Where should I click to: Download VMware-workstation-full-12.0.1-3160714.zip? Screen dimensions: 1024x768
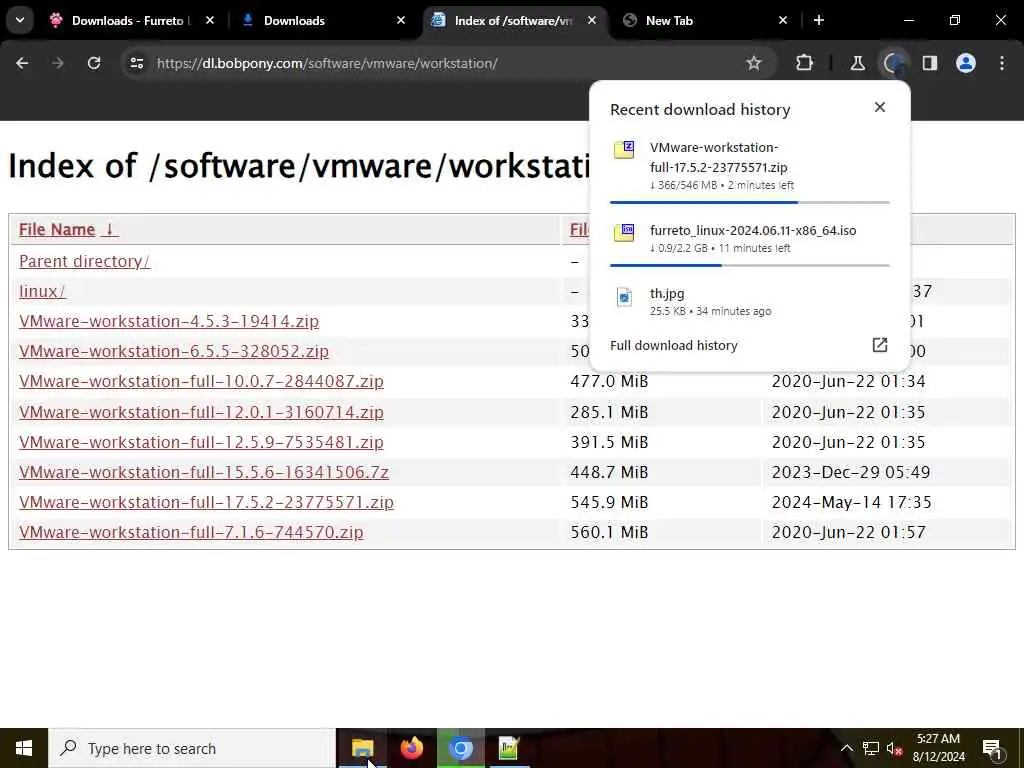tap(201, 412)
